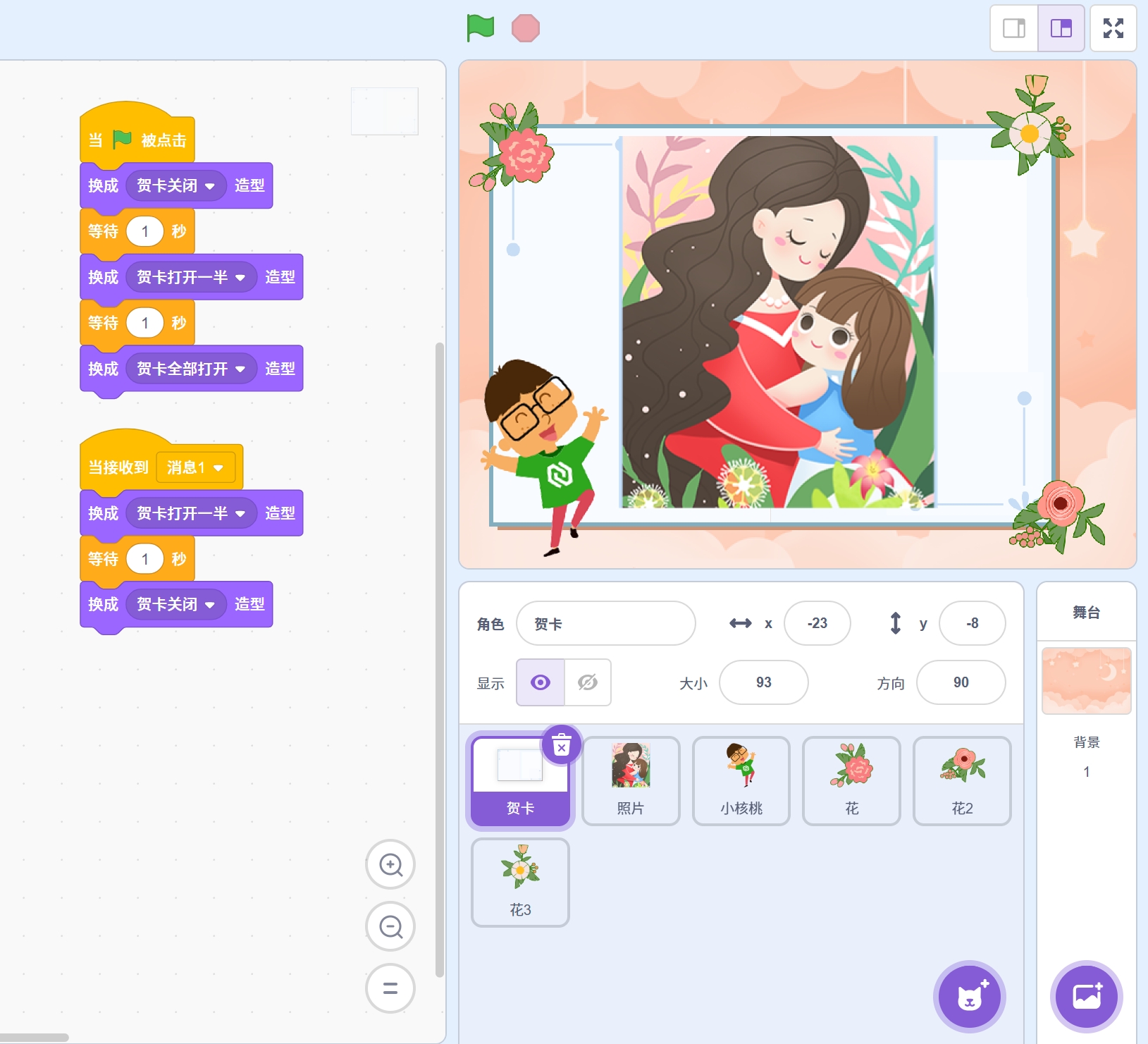This screenshot has height=1044, width=1148.
Task: Open the choose a sprite button
Action: (970, 997)
